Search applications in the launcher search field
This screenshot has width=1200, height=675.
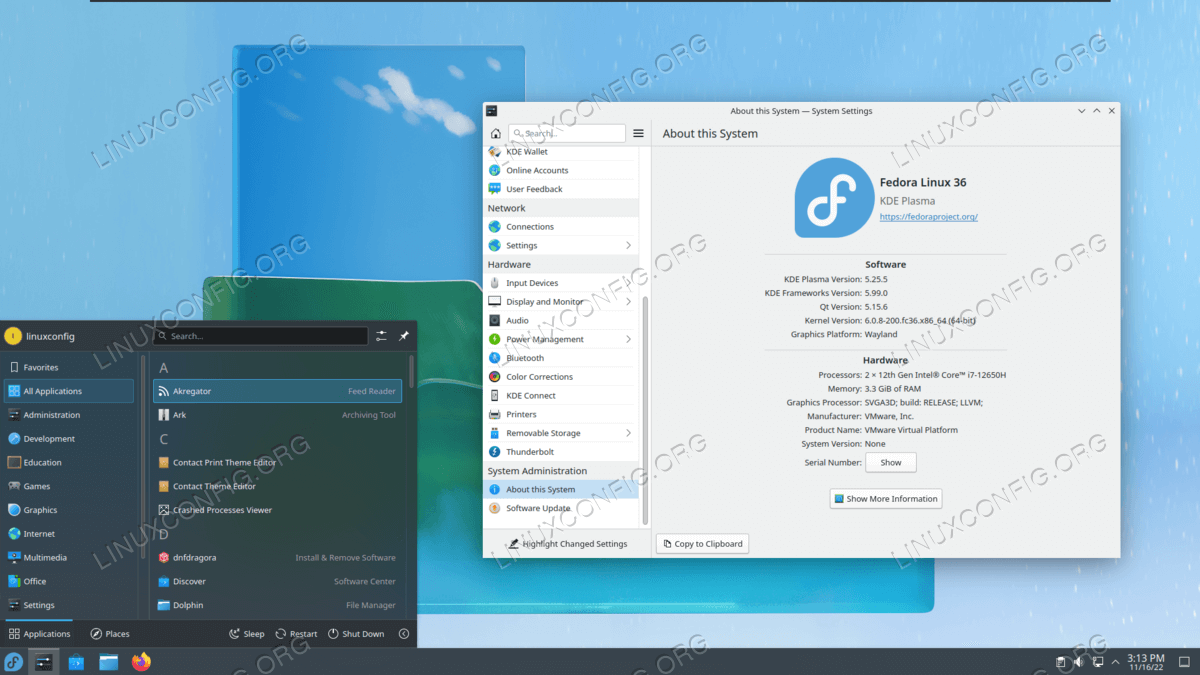[x=261, y=336]
